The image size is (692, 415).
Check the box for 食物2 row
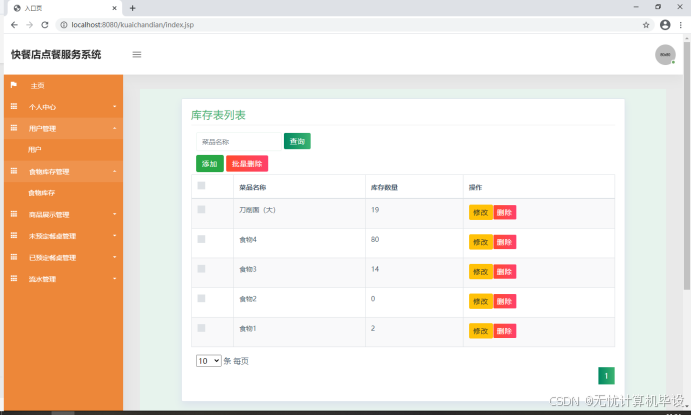[201, 298]
